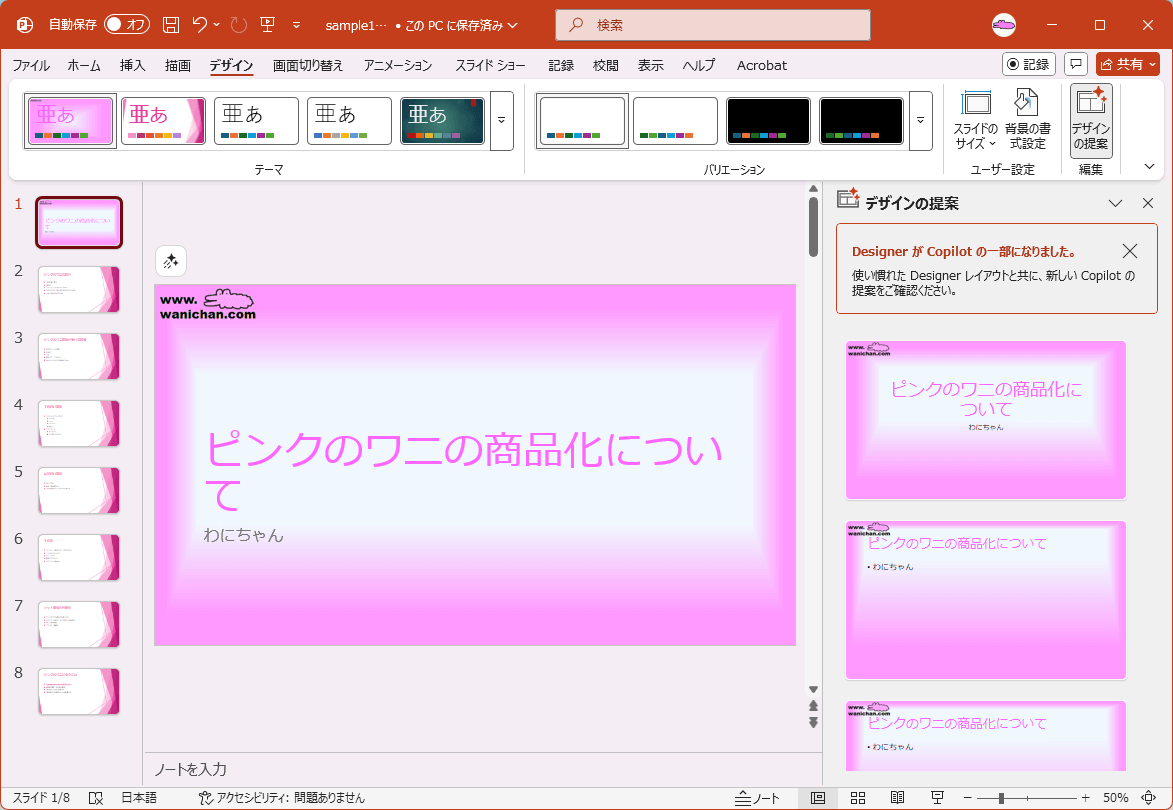1173x810 pixels.
Task: Open the Share (共有) dropdown
Action: [x=1127, y=64]
